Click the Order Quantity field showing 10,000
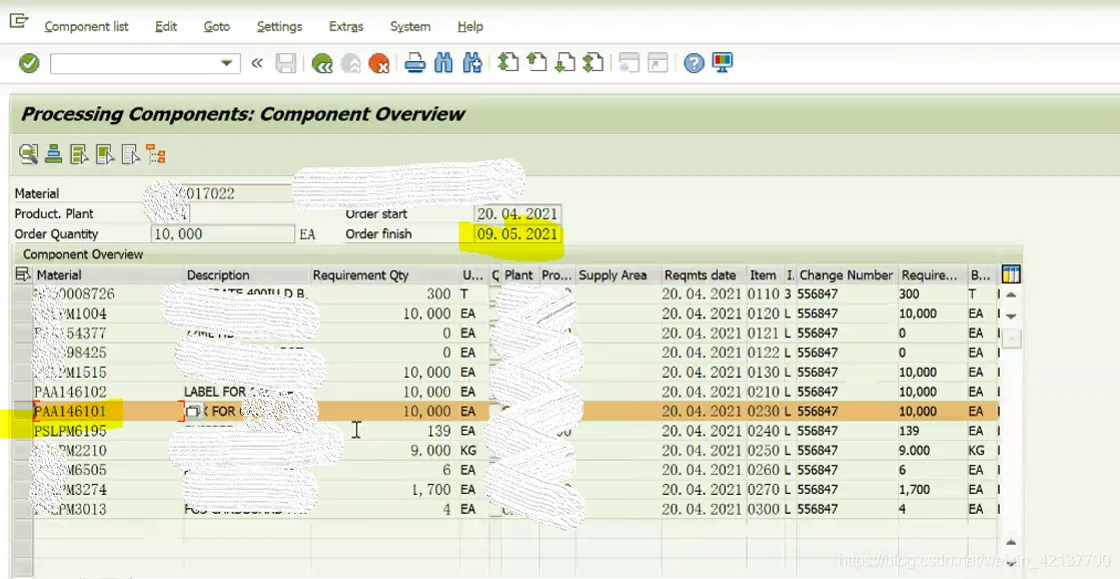Image resolution: width=1120 pixels, height=579 pixels. 223,234
